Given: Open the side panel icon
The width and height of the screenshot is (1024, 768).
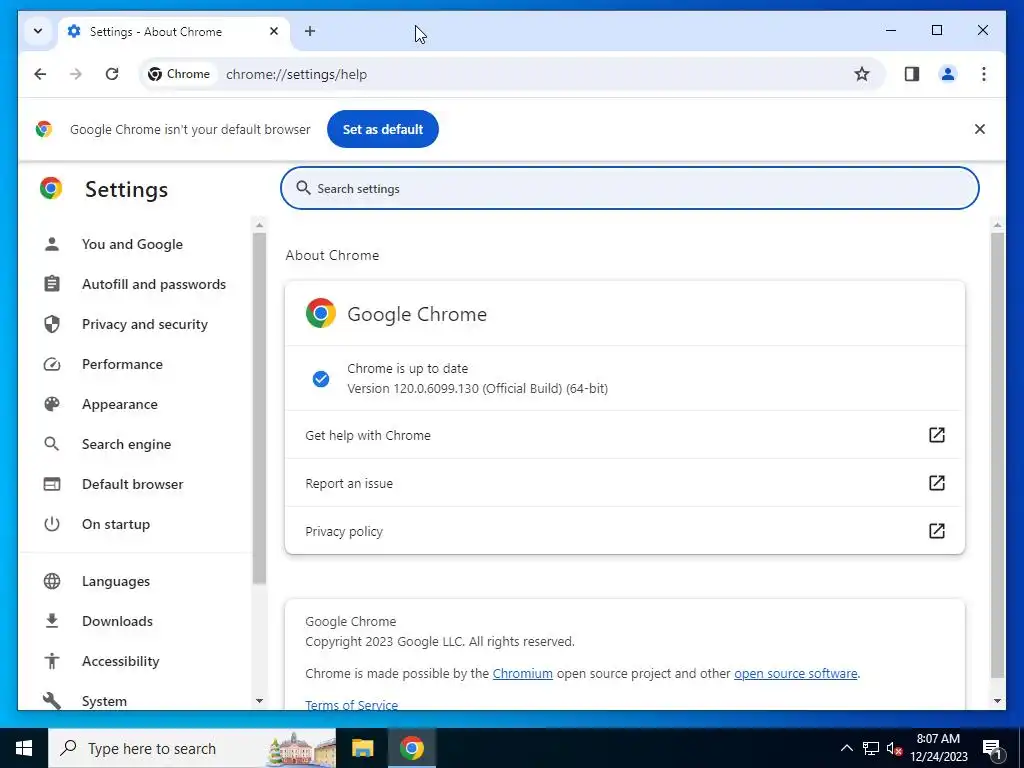Looking at the screenshot, I should click(x=912, y=74).
